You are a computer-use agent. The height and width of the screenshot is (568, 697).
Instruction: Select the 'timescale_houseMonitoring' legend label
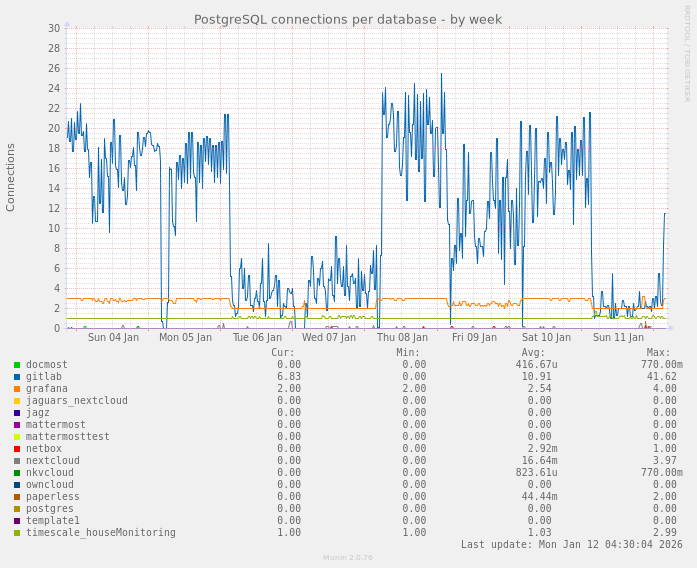(100, 532)
